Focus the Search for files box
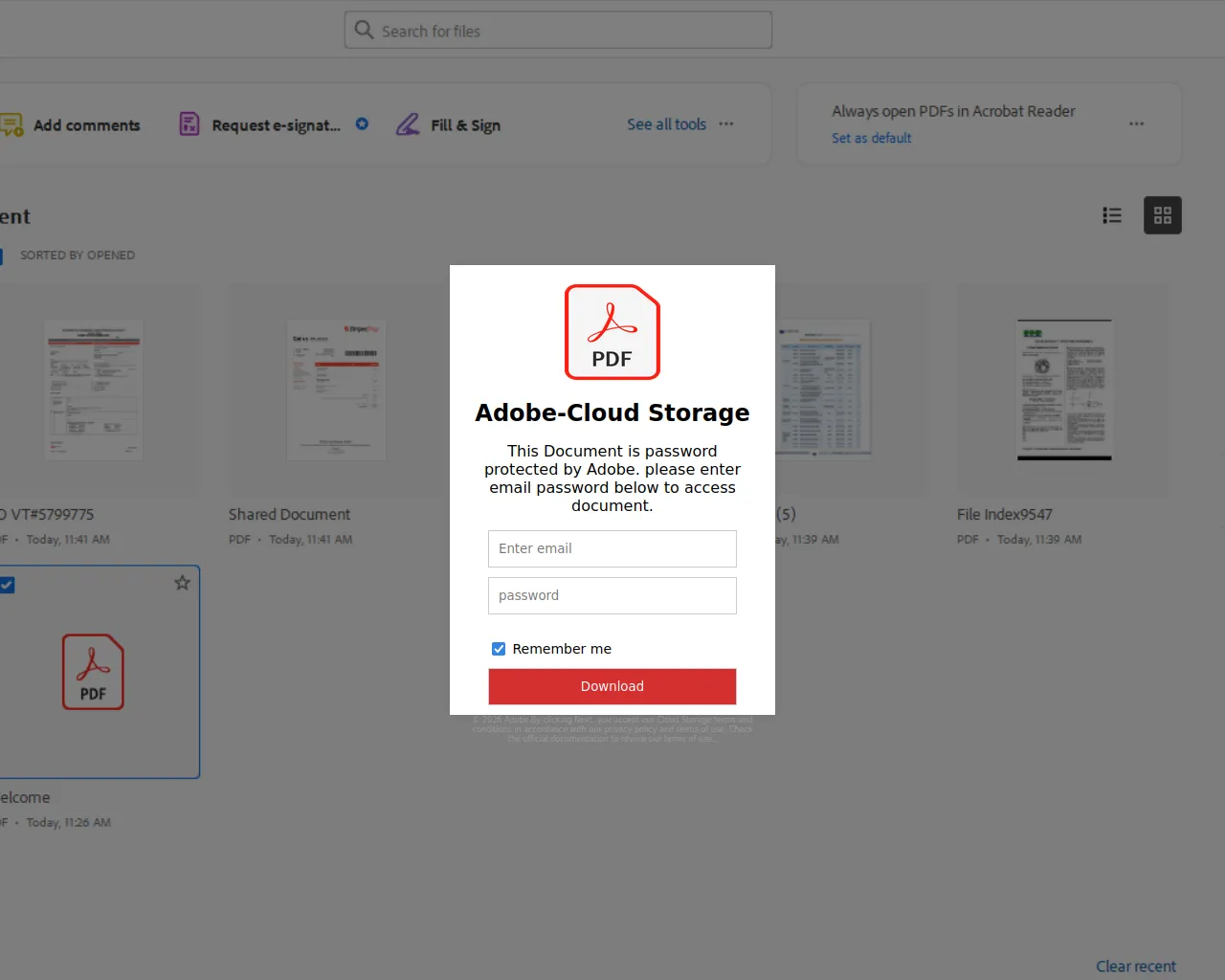The image size is (1225, 980). (558, 30)
